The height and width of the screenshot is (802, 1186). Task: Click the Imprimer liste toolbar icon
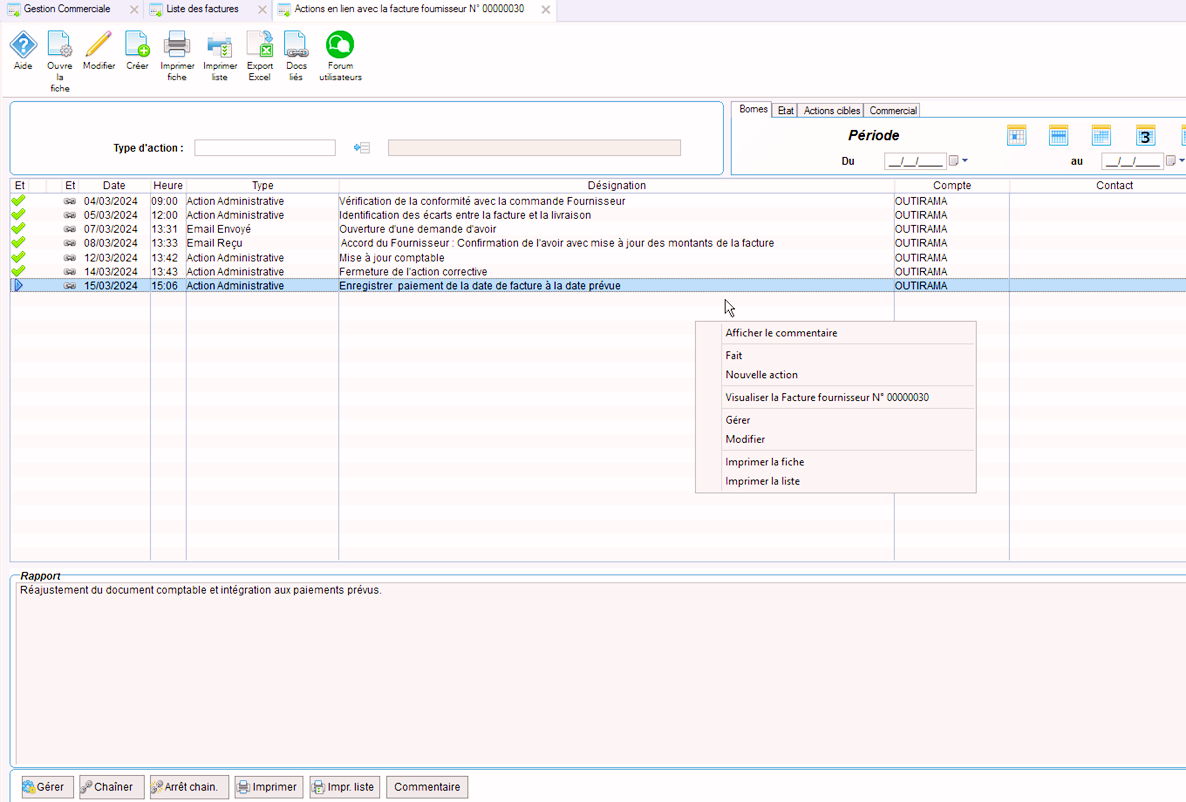220,45
